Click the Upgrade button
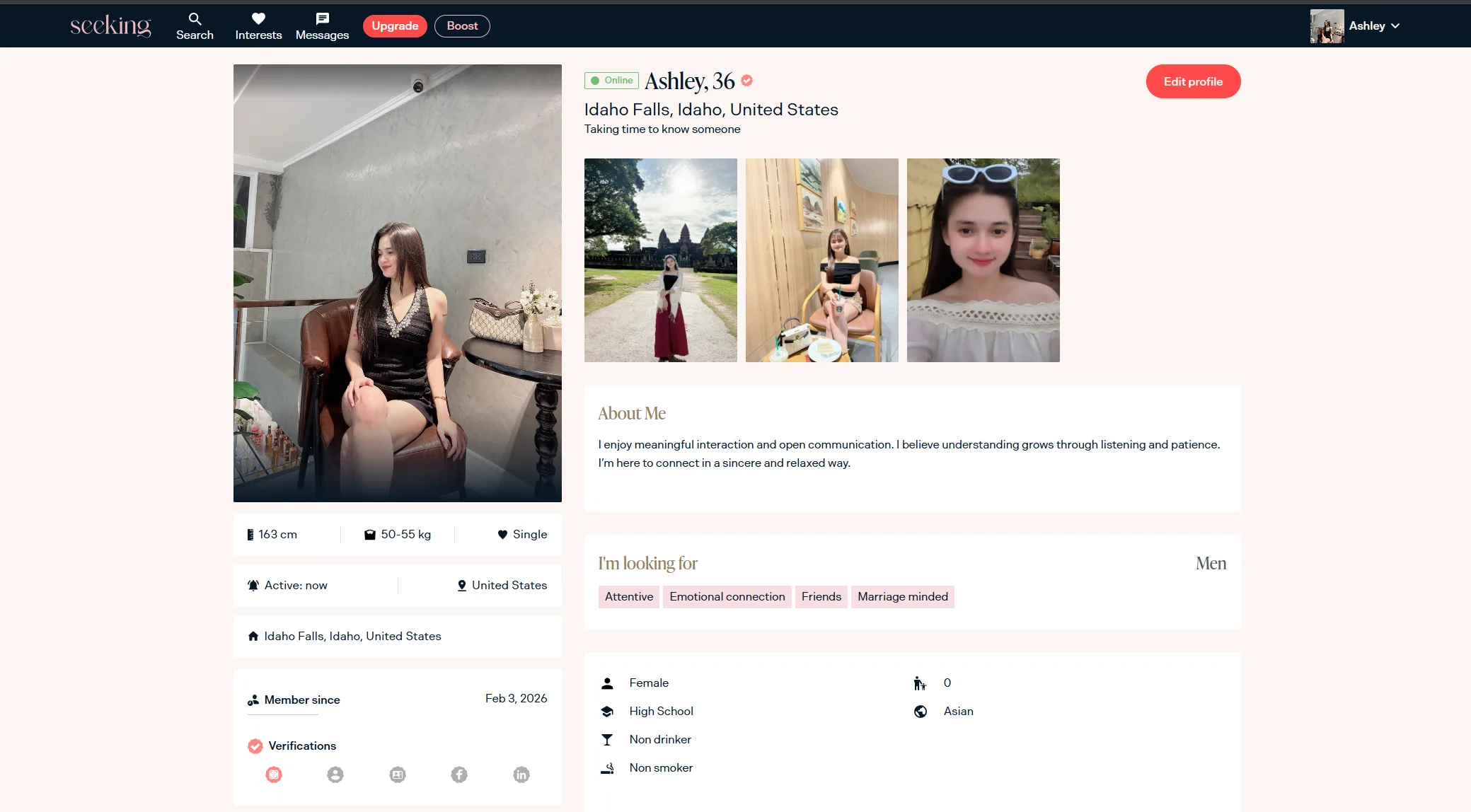1471x812 pixels. pyautogui.click(x=395, y=26)
